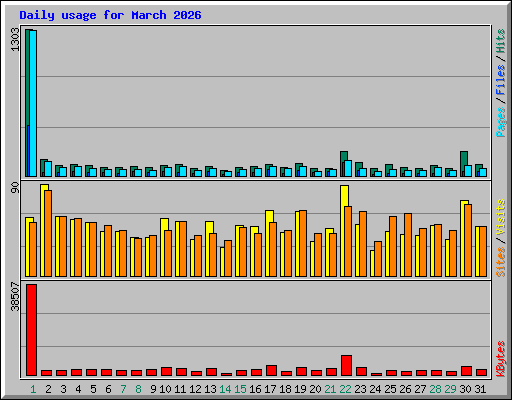Select green weekend day 7 label
The image size is (512, 400).
(123, 389)
